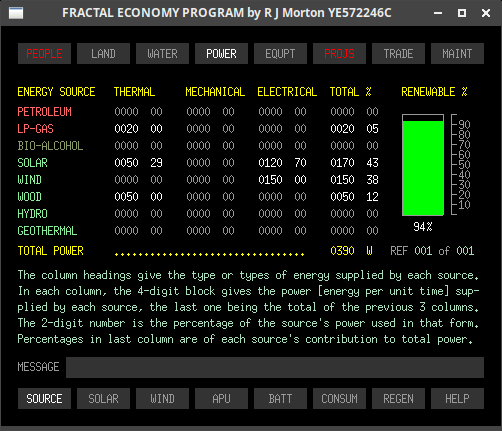502x431 pixels.
Task: Maximize the Fractal Economy window
Action: click(462, 13)
